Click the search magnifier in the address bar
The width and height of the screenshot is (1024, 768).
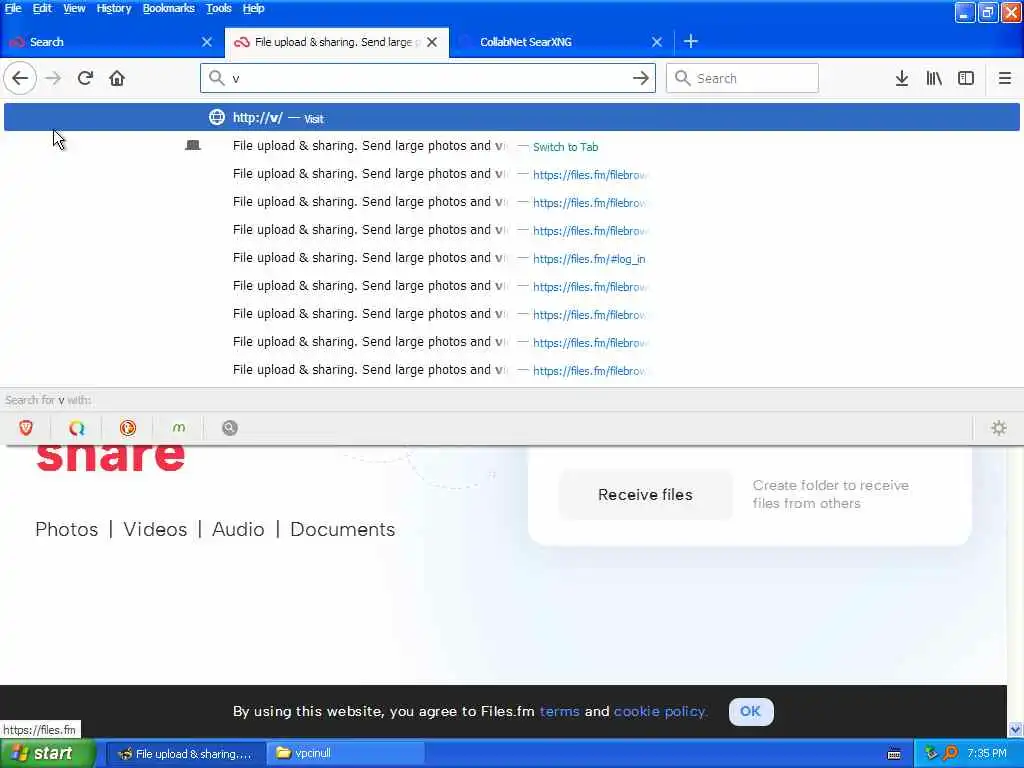pyautogui.click(x=216, y=78)
